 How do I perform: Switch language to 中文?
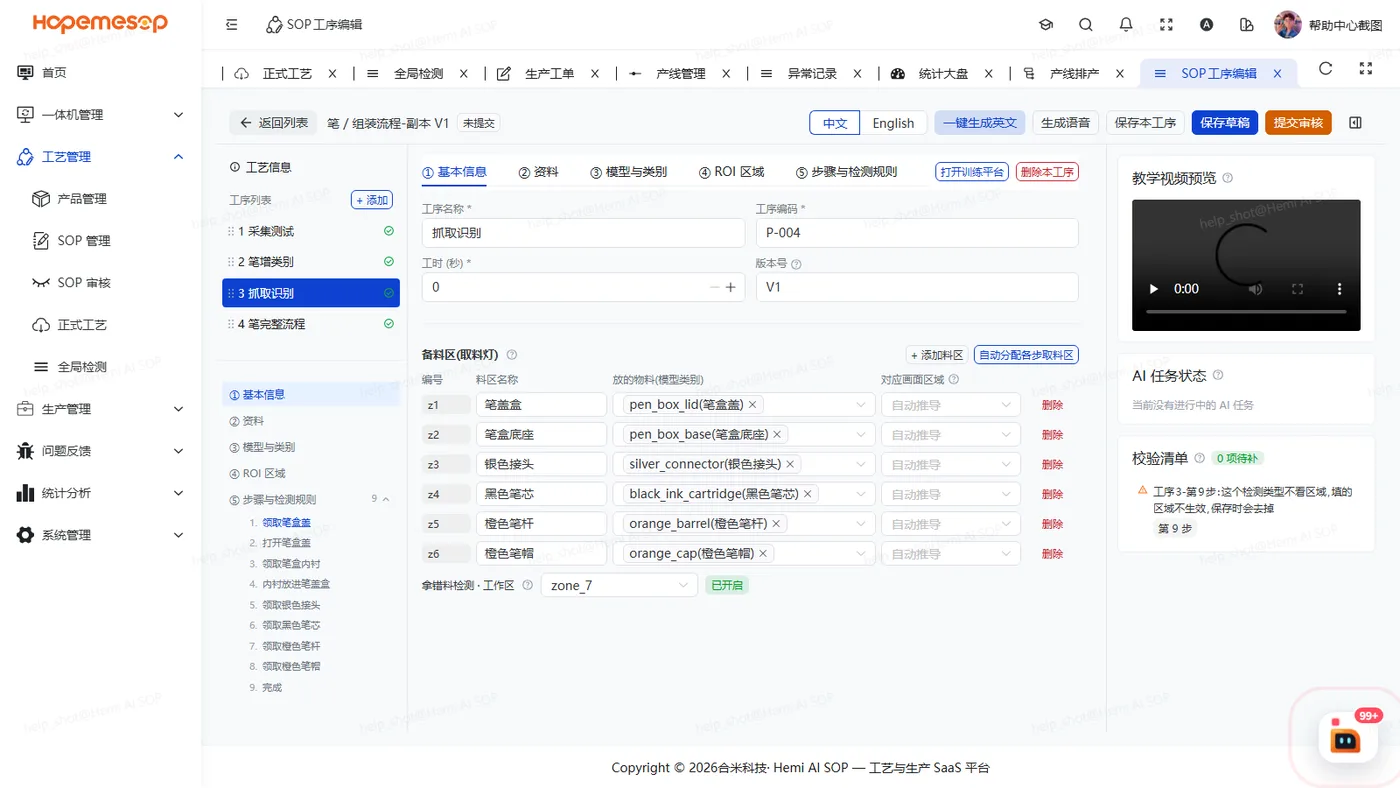835,123
